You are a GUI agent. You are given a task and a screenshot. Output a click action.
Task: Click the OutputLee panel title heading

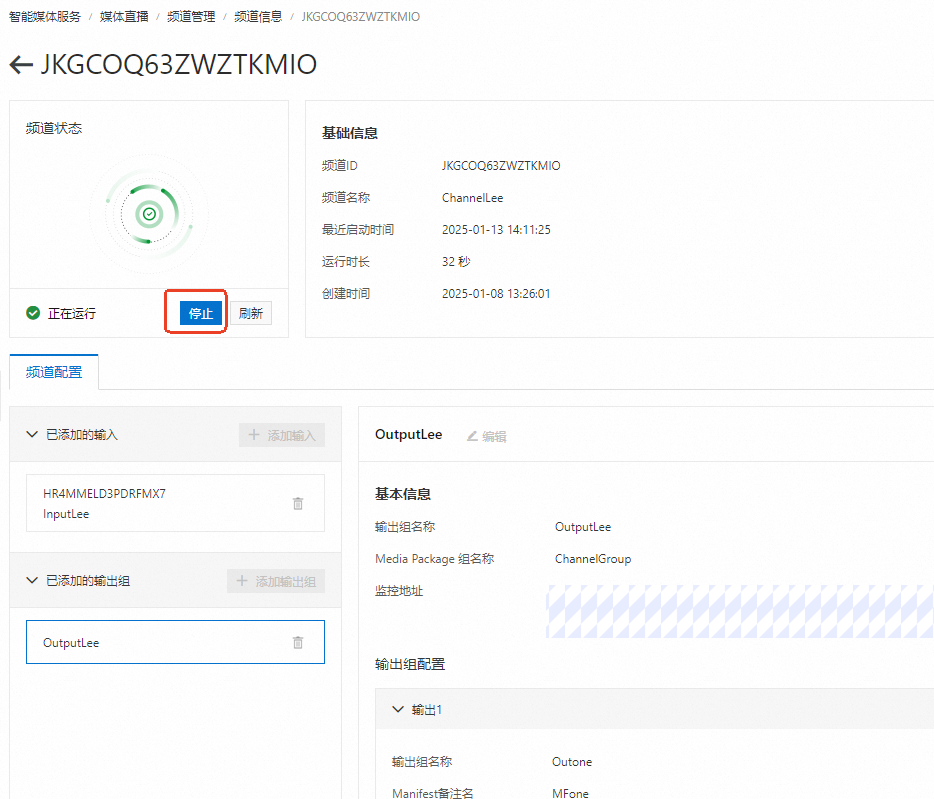coord(409,434)
